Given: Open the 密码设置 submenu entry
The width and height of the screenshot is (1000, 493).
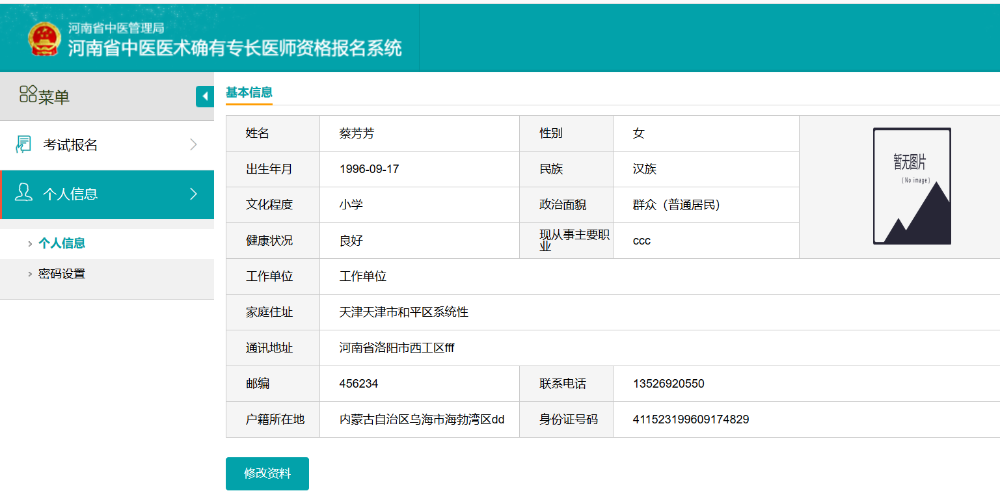Looking at the screenshot, I should pos(61,274).
